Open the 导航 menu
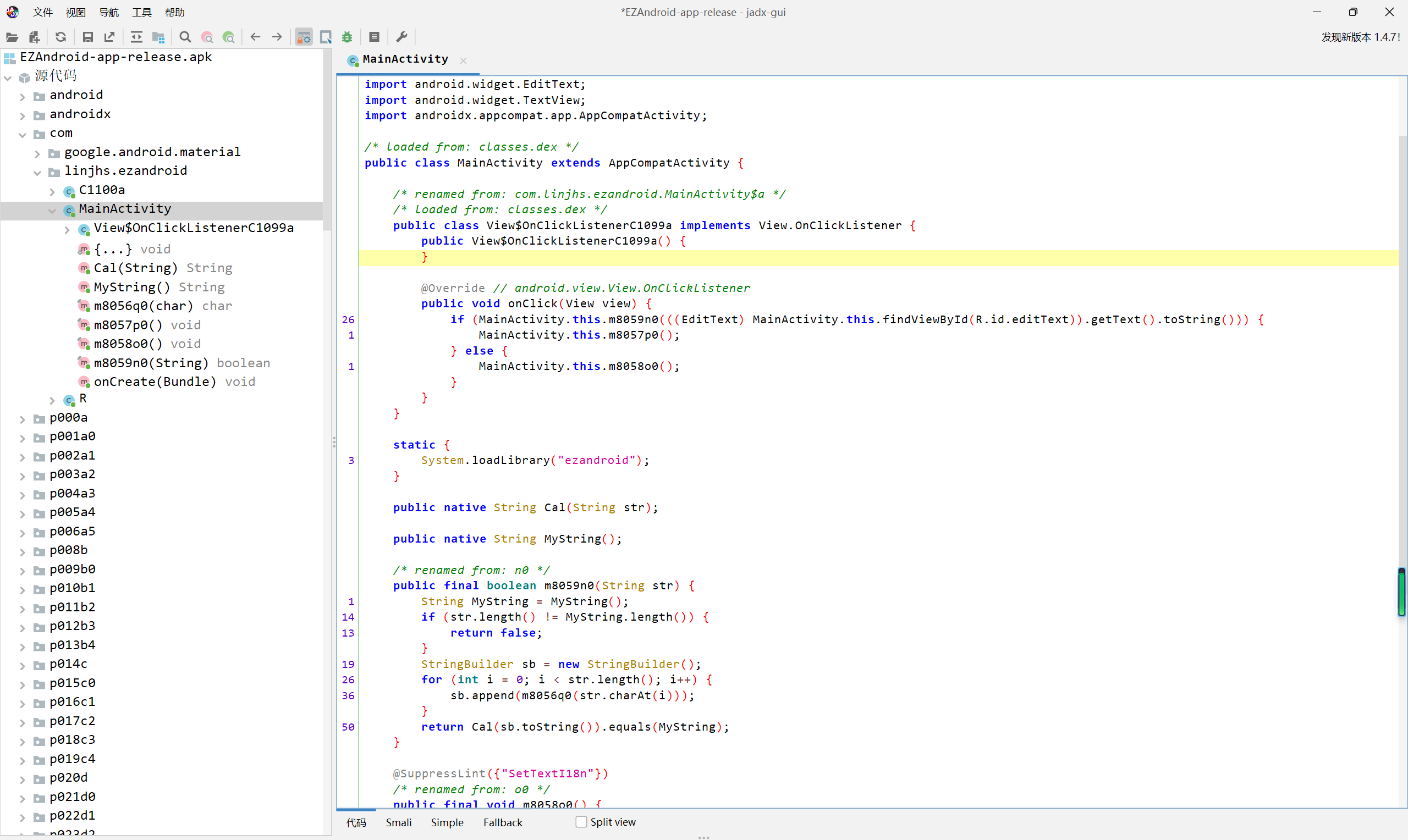This screenshot has height=840, width=1408. tap(109, 12)
